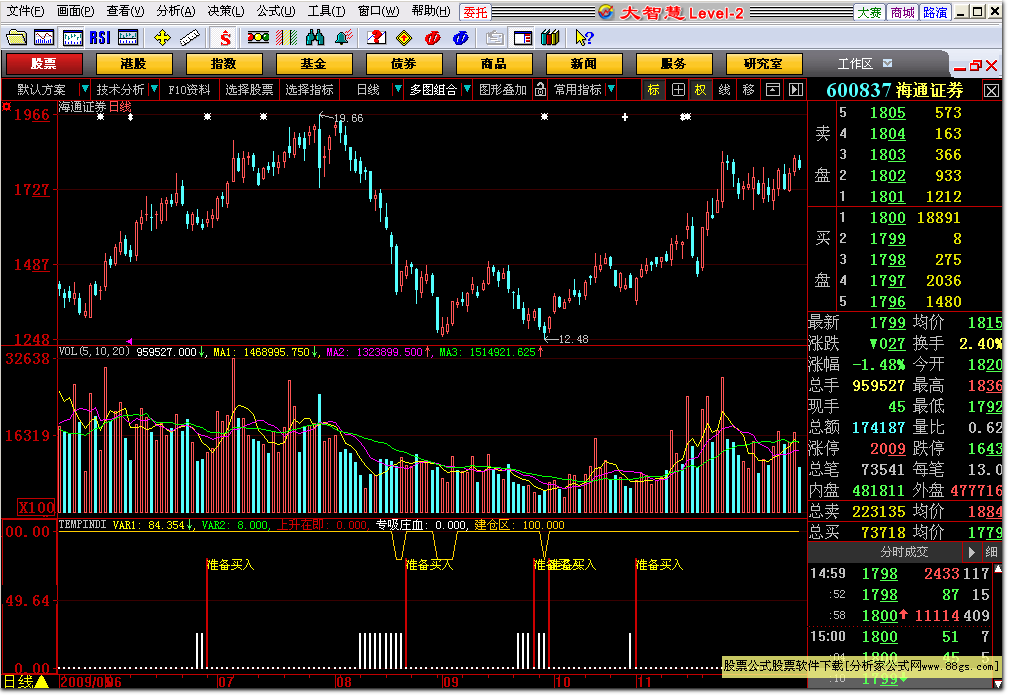Close the 600837 海通证券 quote panel

pos(992,91)
